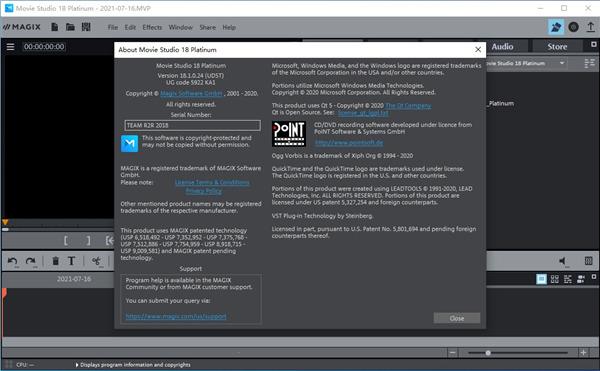600x371 pixels.
Task: Click the orange playback marker on the timeline
Action: click(x=4, y=293)
